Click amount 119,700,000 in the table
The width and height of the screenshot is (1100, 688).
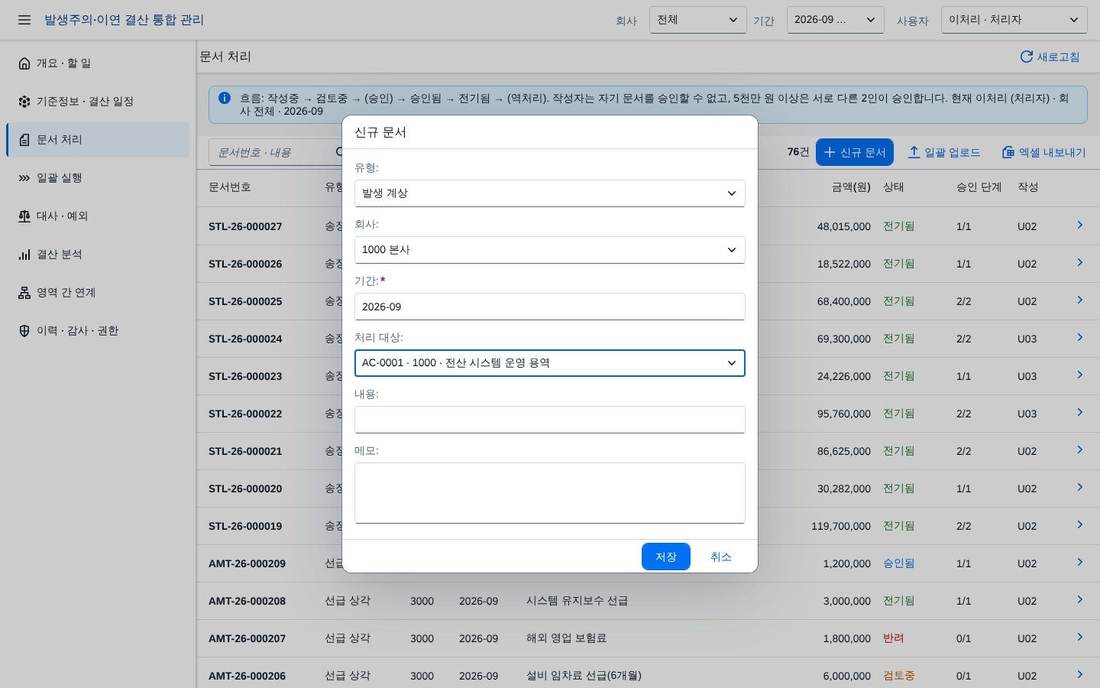click(840, 526)
